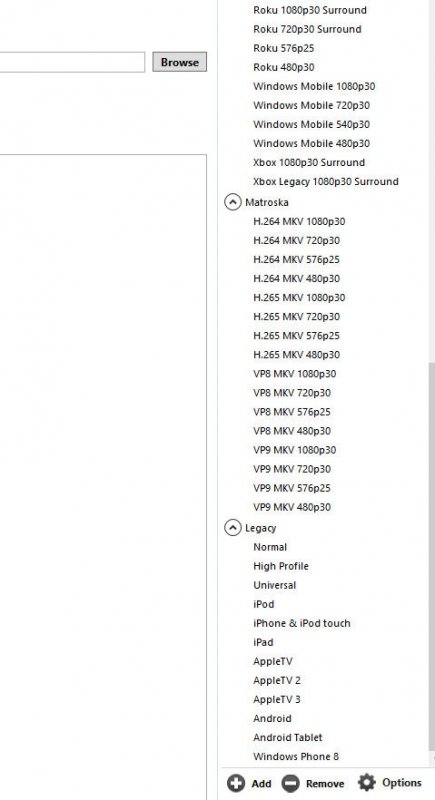Select the H.264 MKV 1080p30 preset
The width and height of the screenshot is (435, 800).
click(x=299, y=221)
